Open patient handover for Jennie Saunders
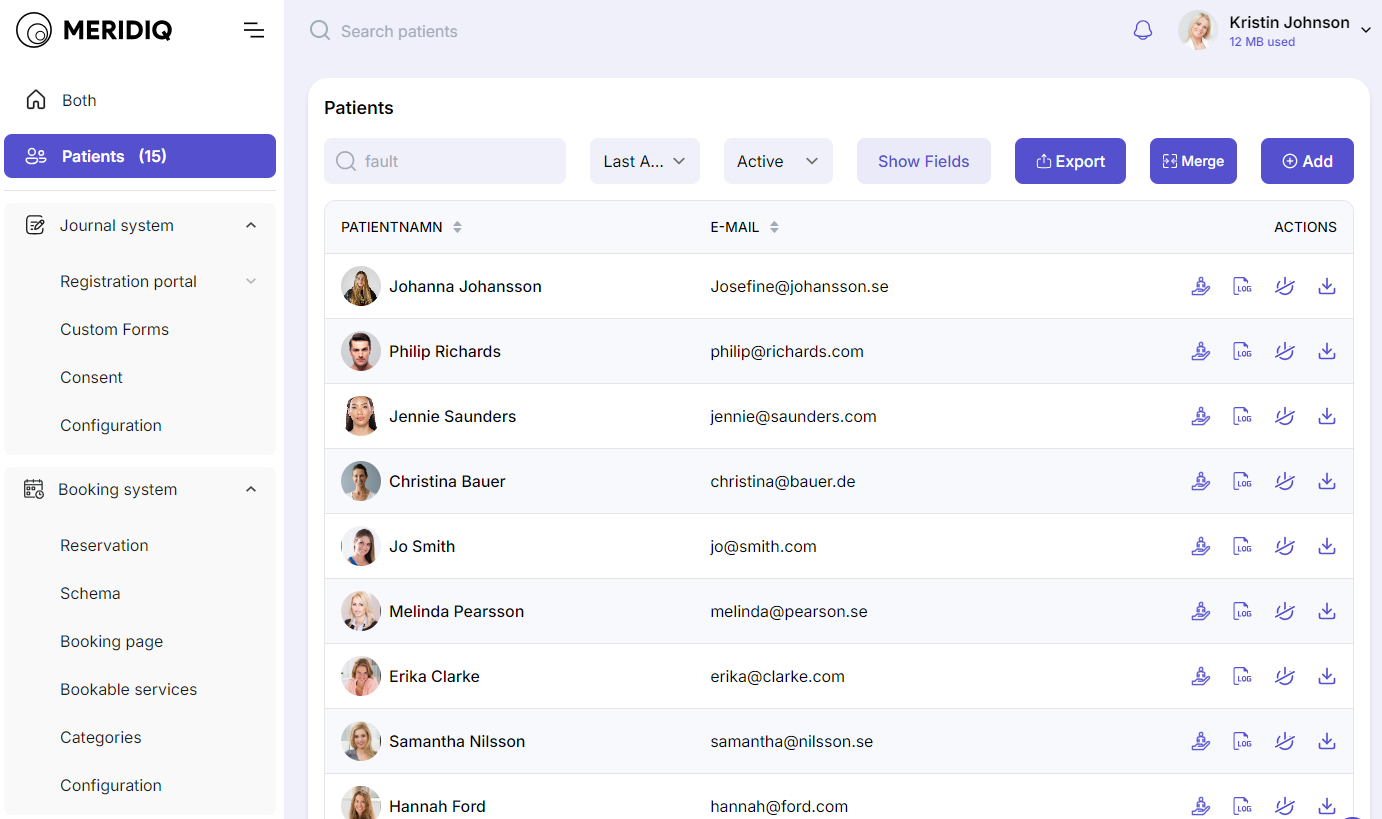The height and width of the screenshot is (819, 1382). [x=1201, y=416]
